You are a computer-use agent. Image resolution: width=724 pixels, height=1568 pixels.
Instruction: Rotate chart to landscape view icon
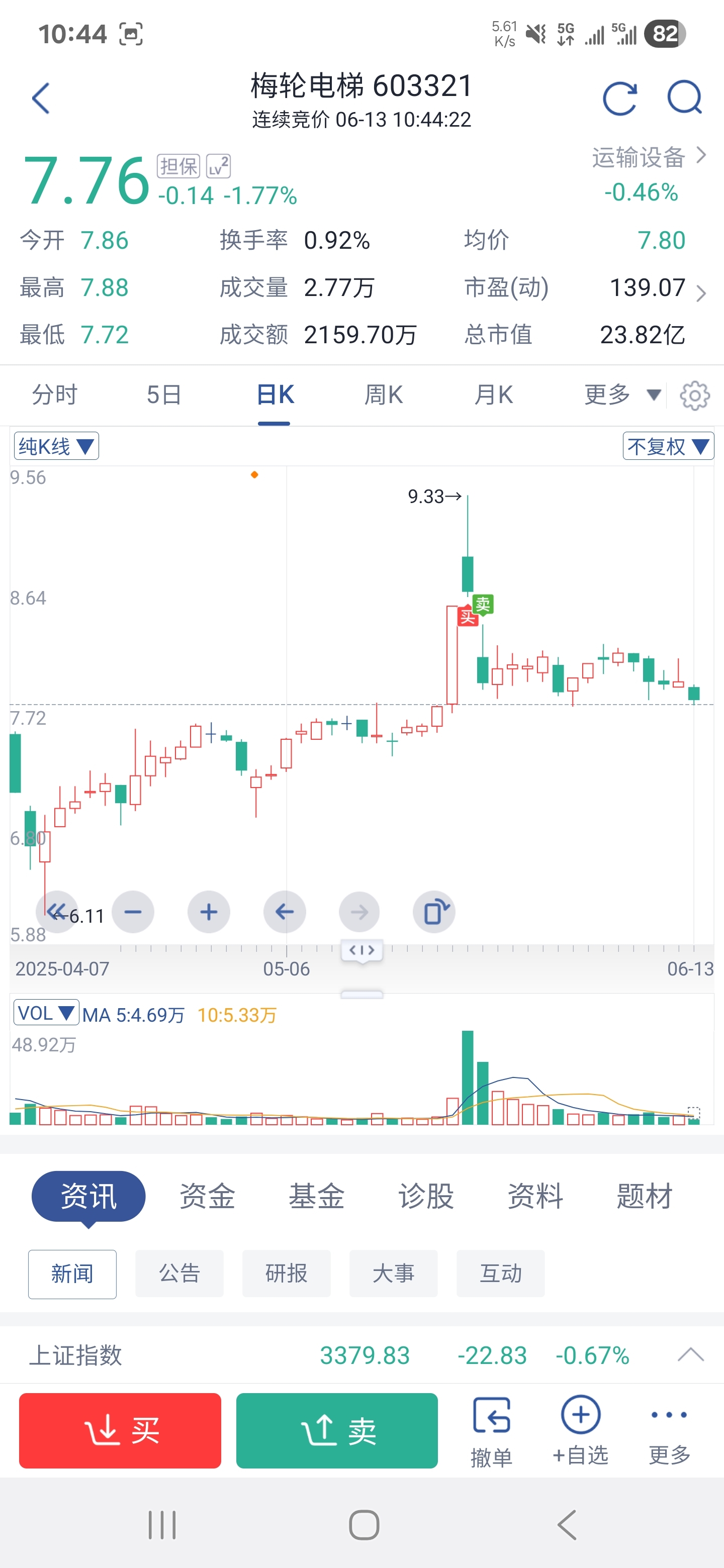434,911
